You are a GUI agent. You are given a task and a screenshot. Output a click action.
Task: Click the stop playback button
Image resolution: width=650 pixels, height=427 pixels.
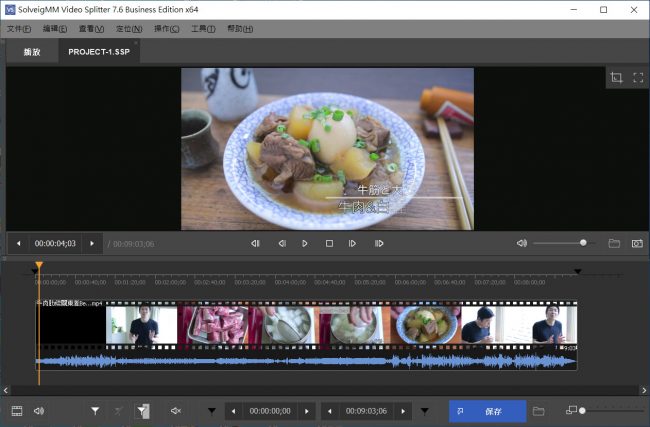(329, 243)
